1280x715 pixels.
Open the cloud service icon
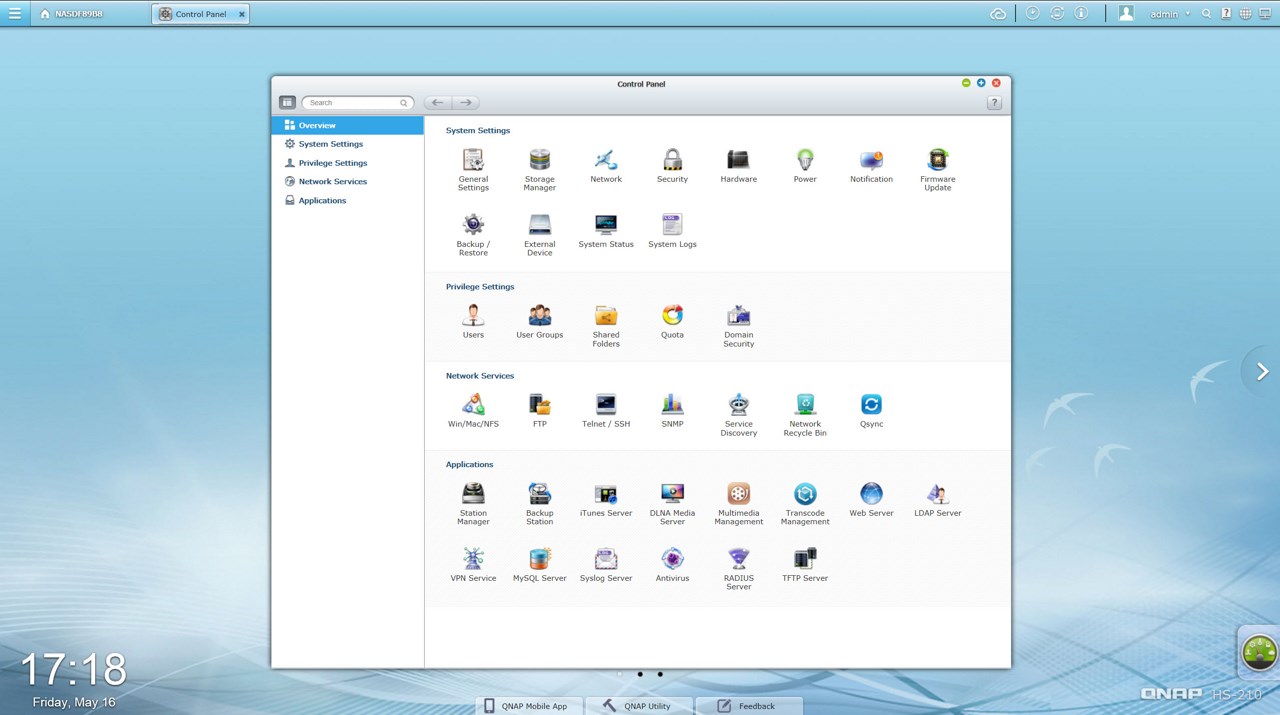(997, 14)
